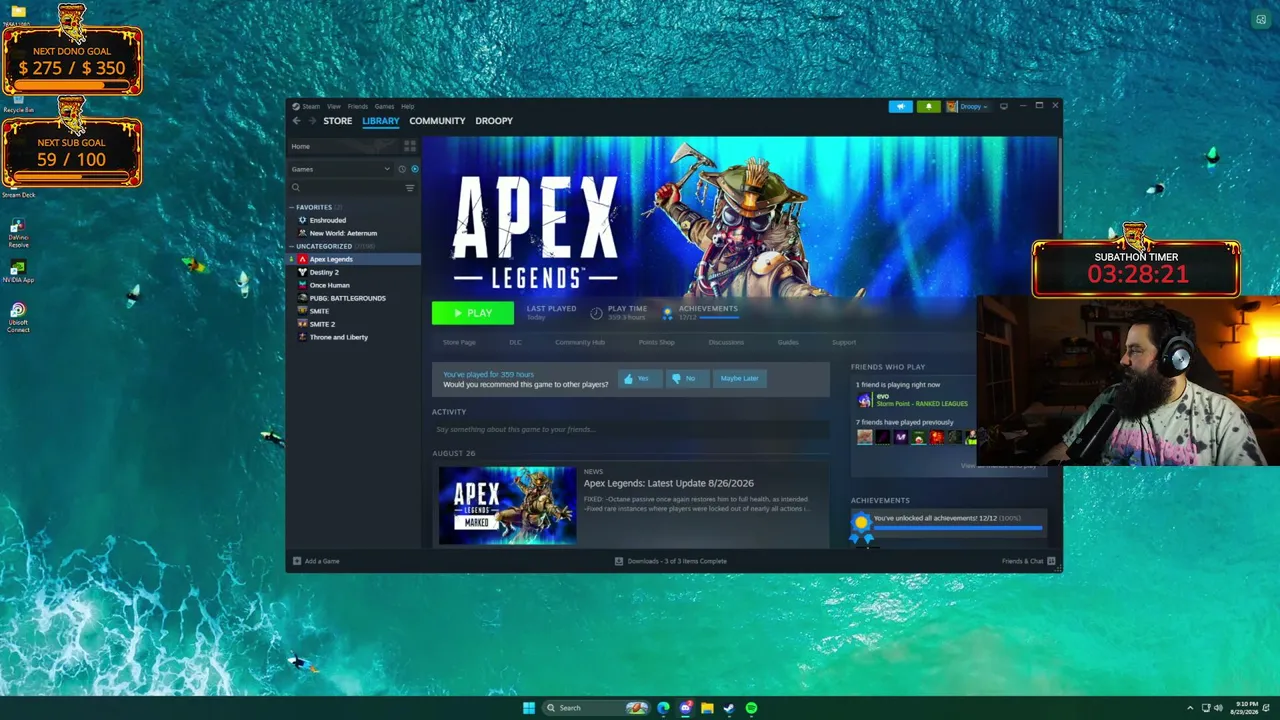Click Add a Game plus icon
Screen dimensions: 1280x720
point(296,561)
